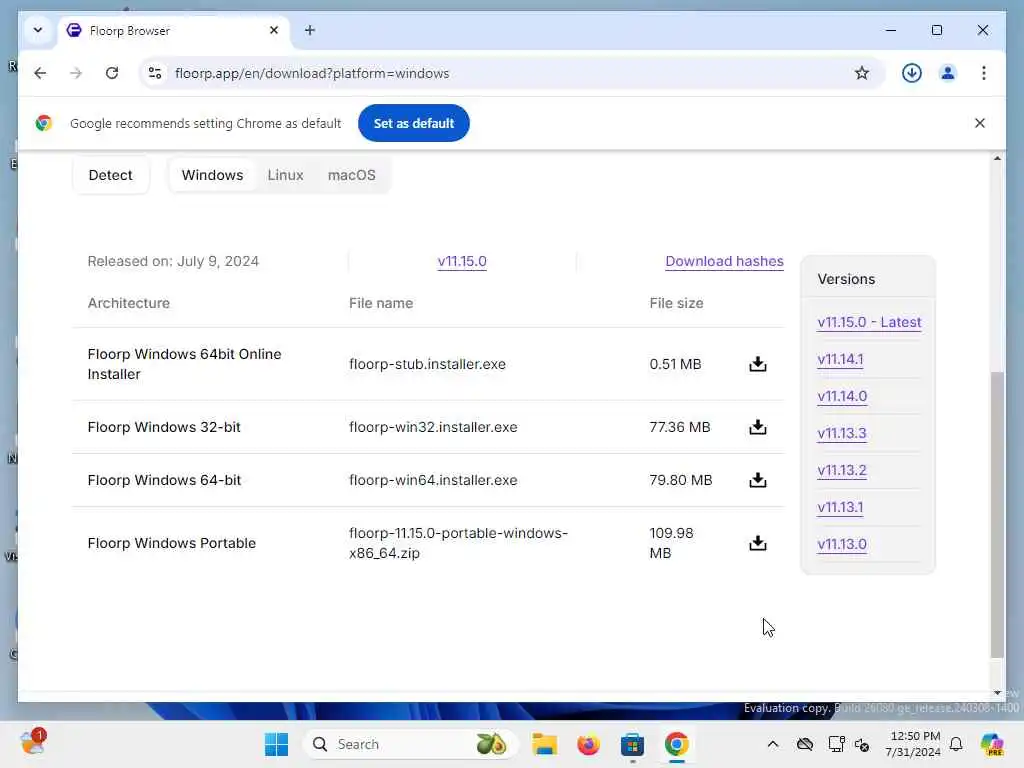Select v11.15.0 - Latest version
The width and height of the screenshot is (1024, 768).
(x=869, y=322)
